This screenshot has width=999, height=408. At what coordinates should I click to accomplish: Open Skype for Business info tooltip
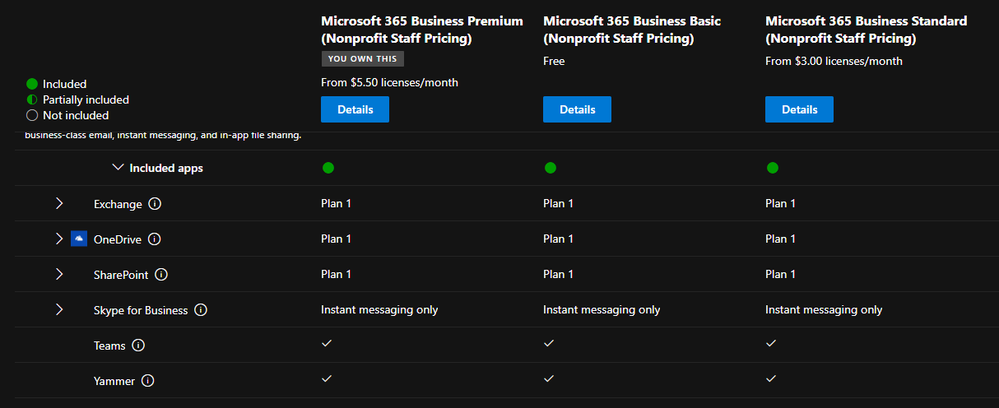[x=201, y=310]
